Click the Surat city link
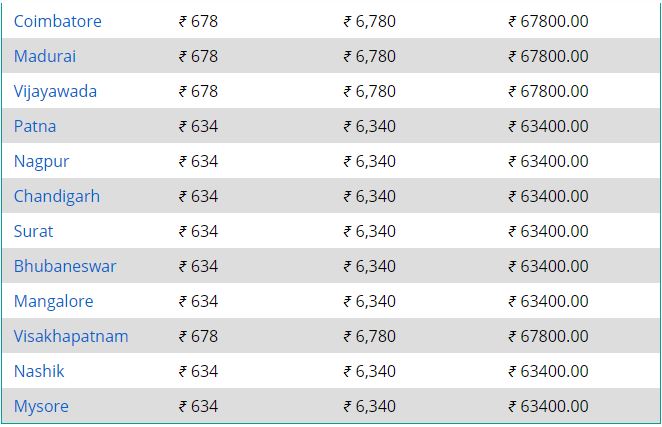The width and height of the screenshot is (662, 427). 34,231
